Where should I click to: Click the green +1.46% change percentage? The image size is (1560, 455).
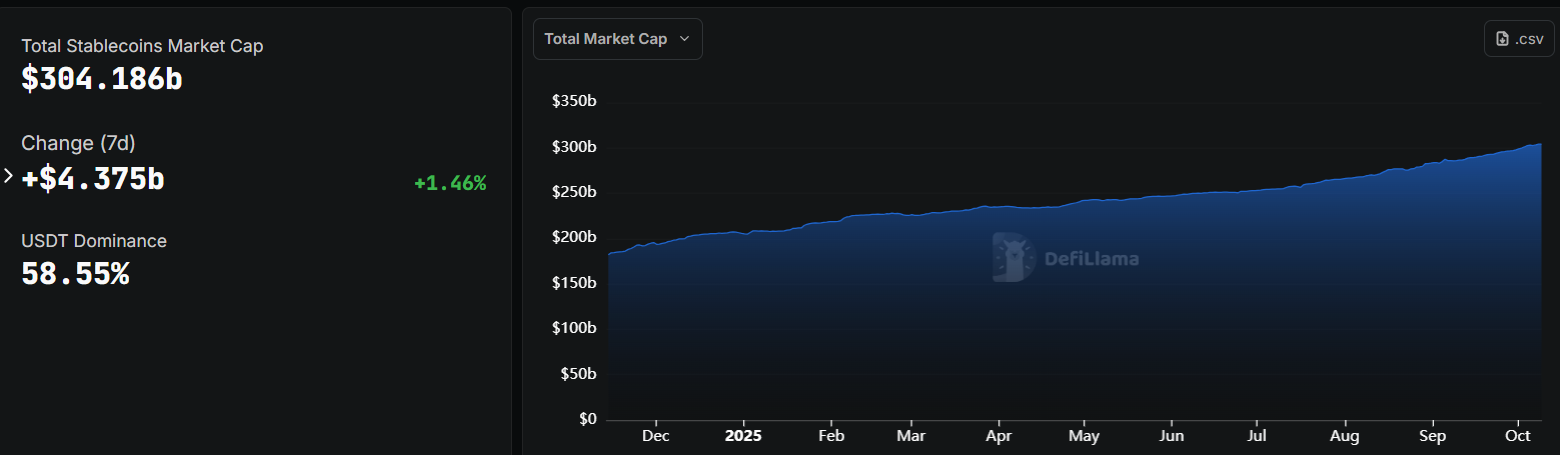[x=450, y=183]
